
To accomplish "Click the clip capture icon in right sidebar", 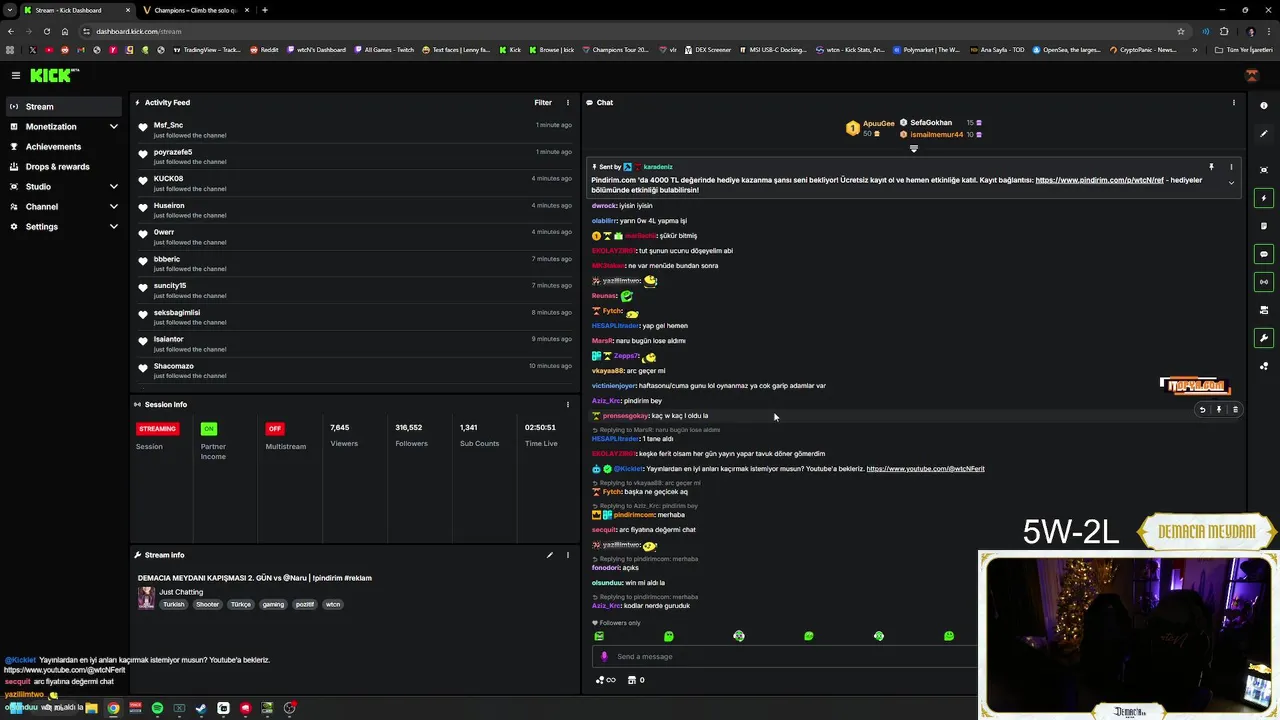I will [1264, 170].
